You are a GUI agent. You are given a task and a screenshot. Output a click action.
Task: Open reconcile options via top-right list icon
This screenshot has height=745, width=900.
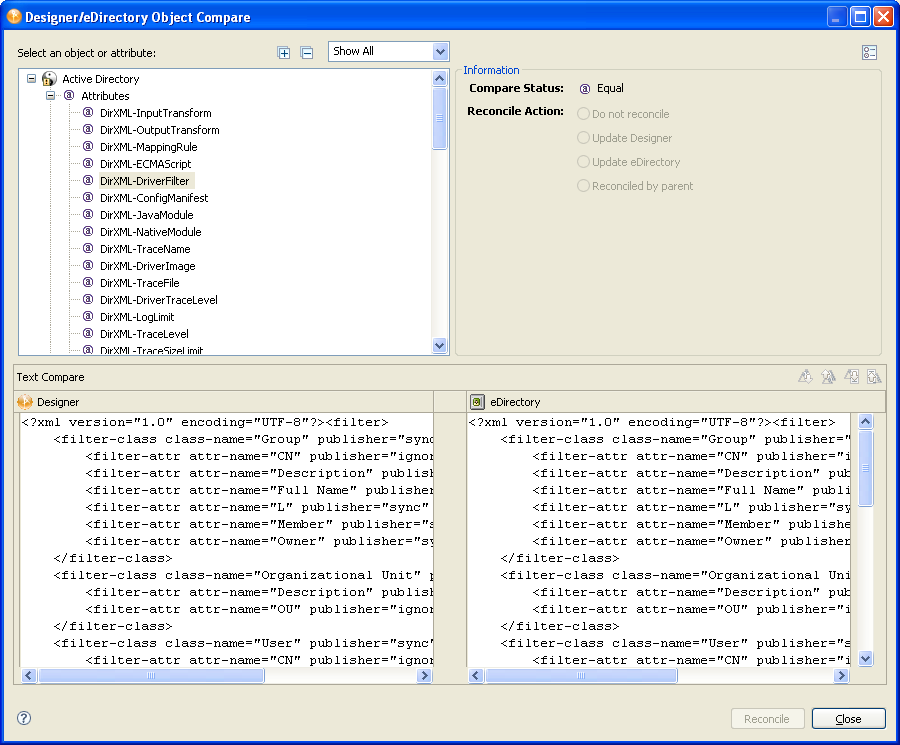coord(869,52)
